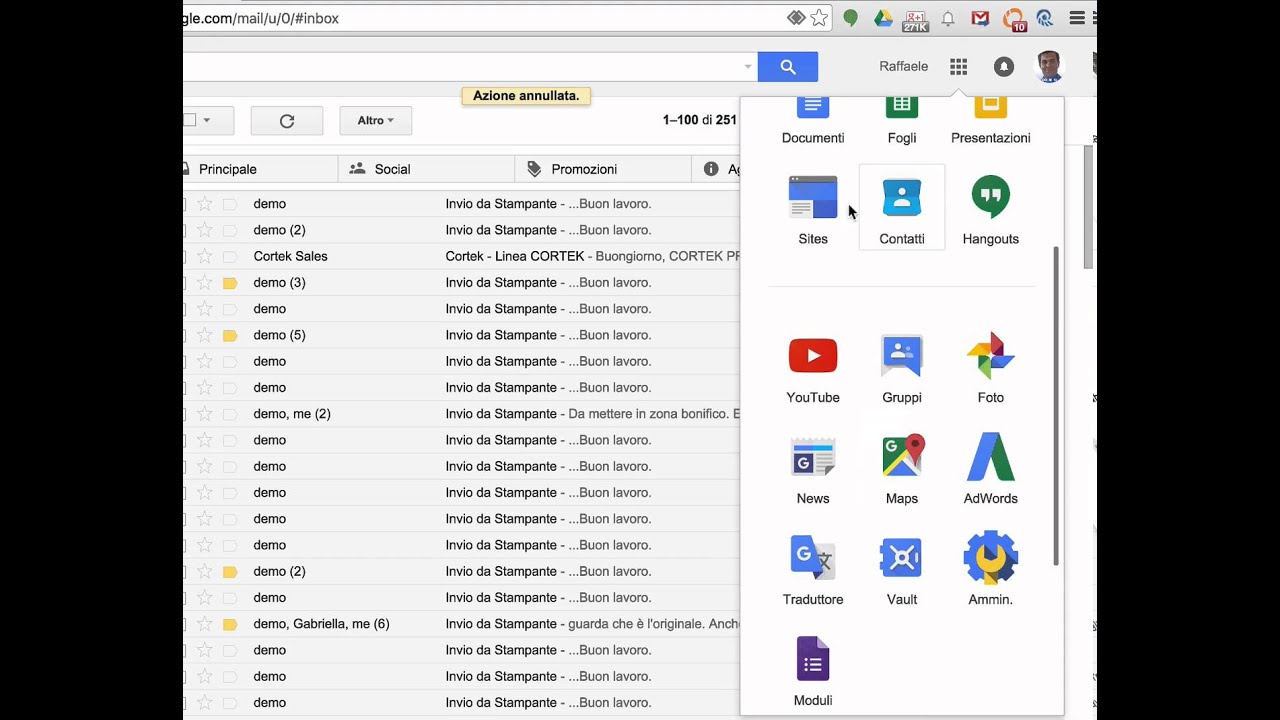
Task: Open Moduli forms app
Action: coord(813,670)
